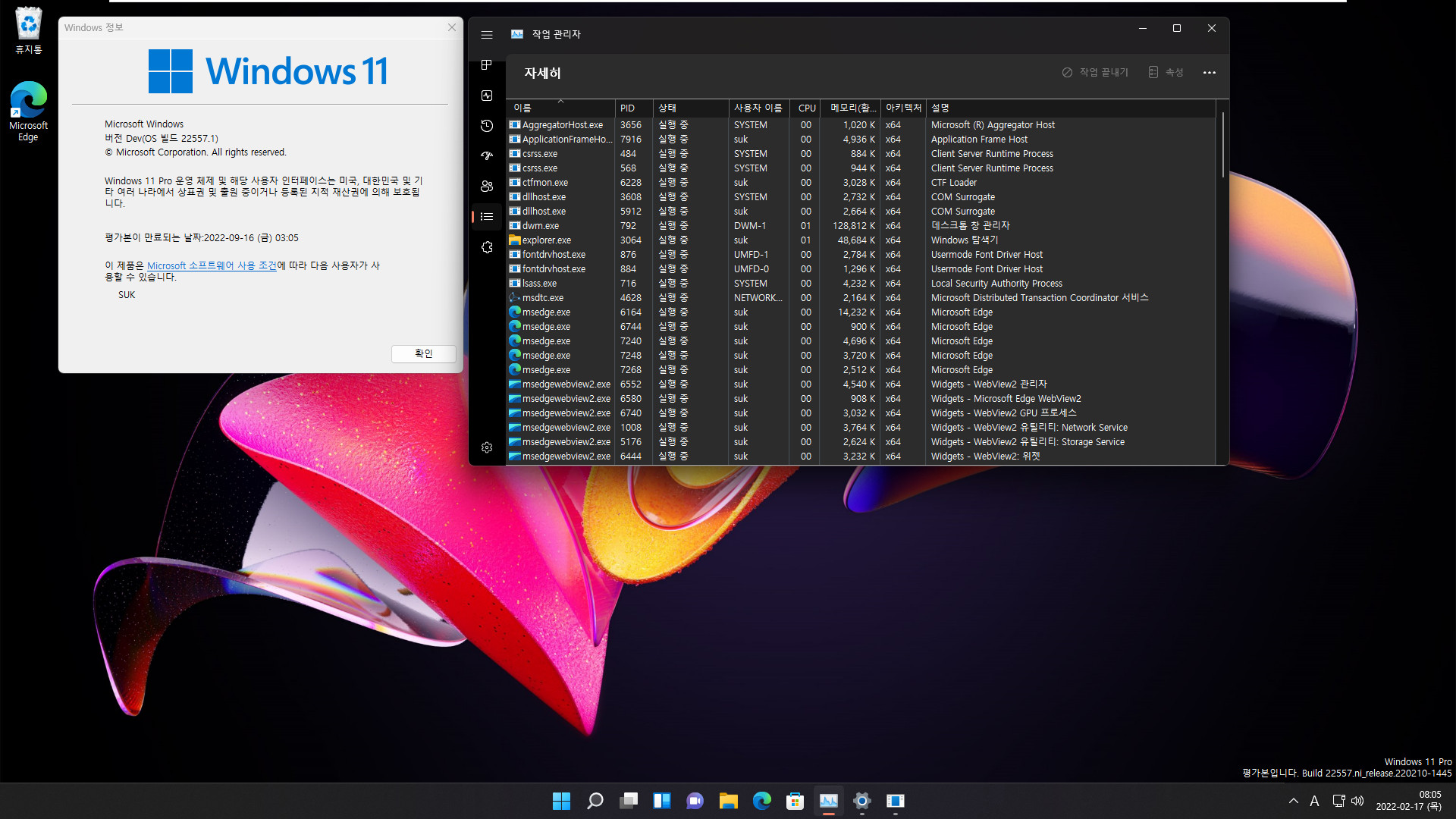The height and width of the screenshot is (819, 1456).
Task: Select csrss.exe with PID 484
Action: [861, 154]
